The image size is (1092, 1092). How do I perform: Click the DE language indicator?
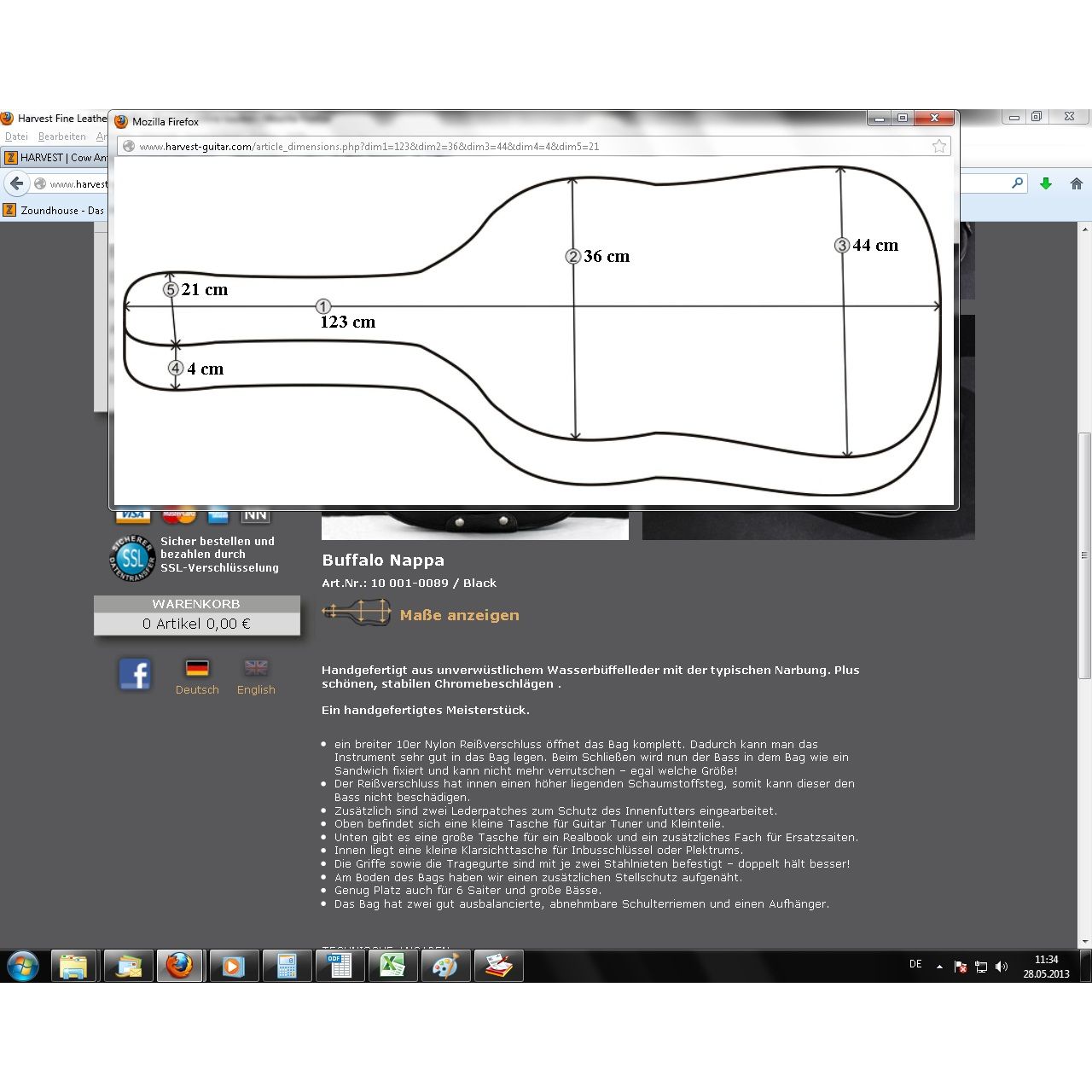point(915,964)
